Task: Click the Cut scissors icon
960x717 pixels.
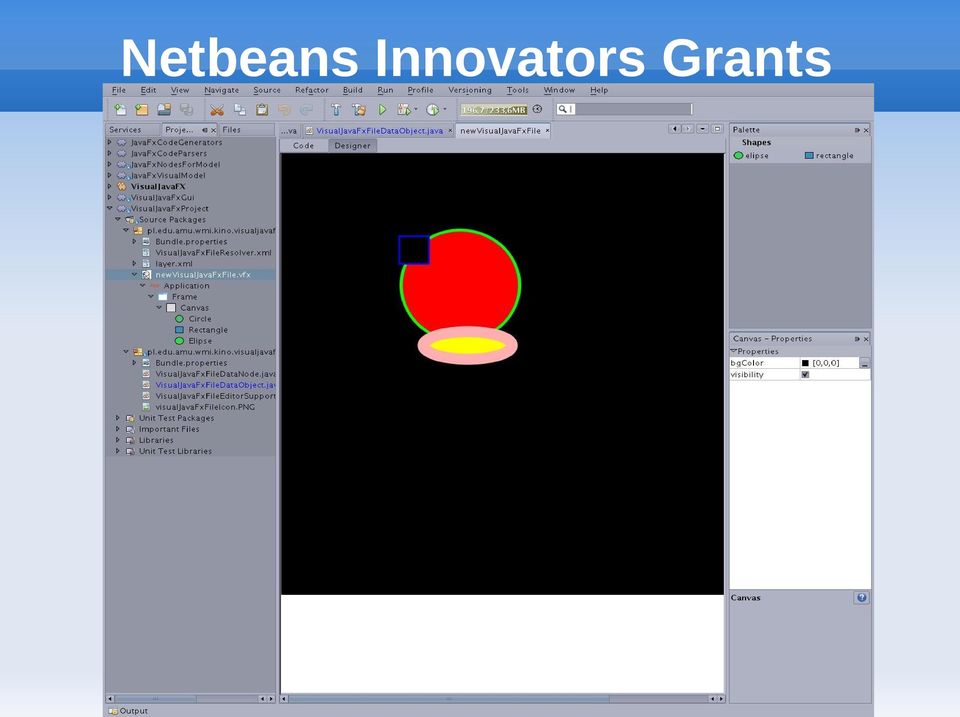Action: 217,110
